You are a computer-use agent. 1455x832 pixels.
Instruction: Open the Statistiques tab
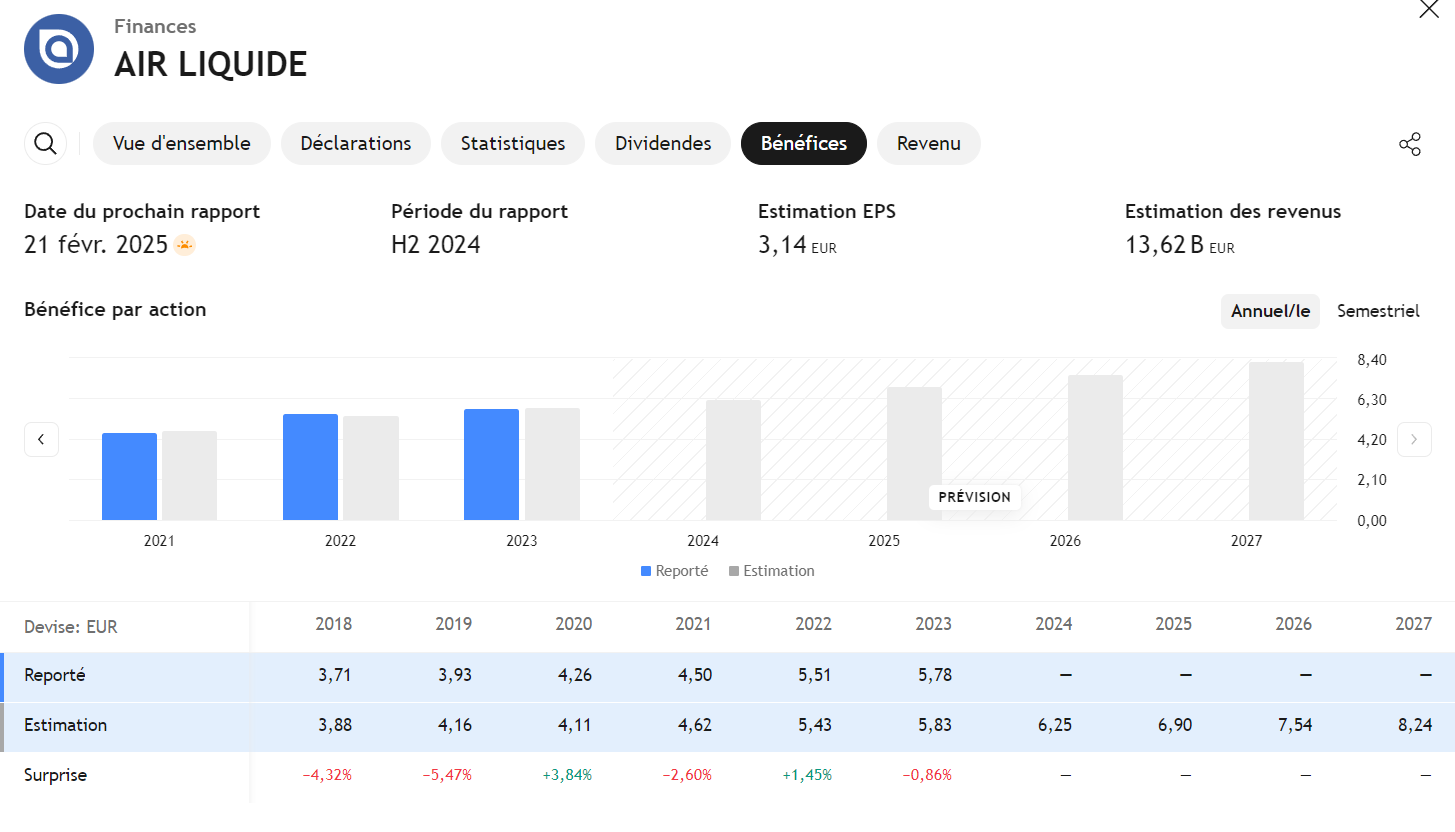click(x=513, y=144)
